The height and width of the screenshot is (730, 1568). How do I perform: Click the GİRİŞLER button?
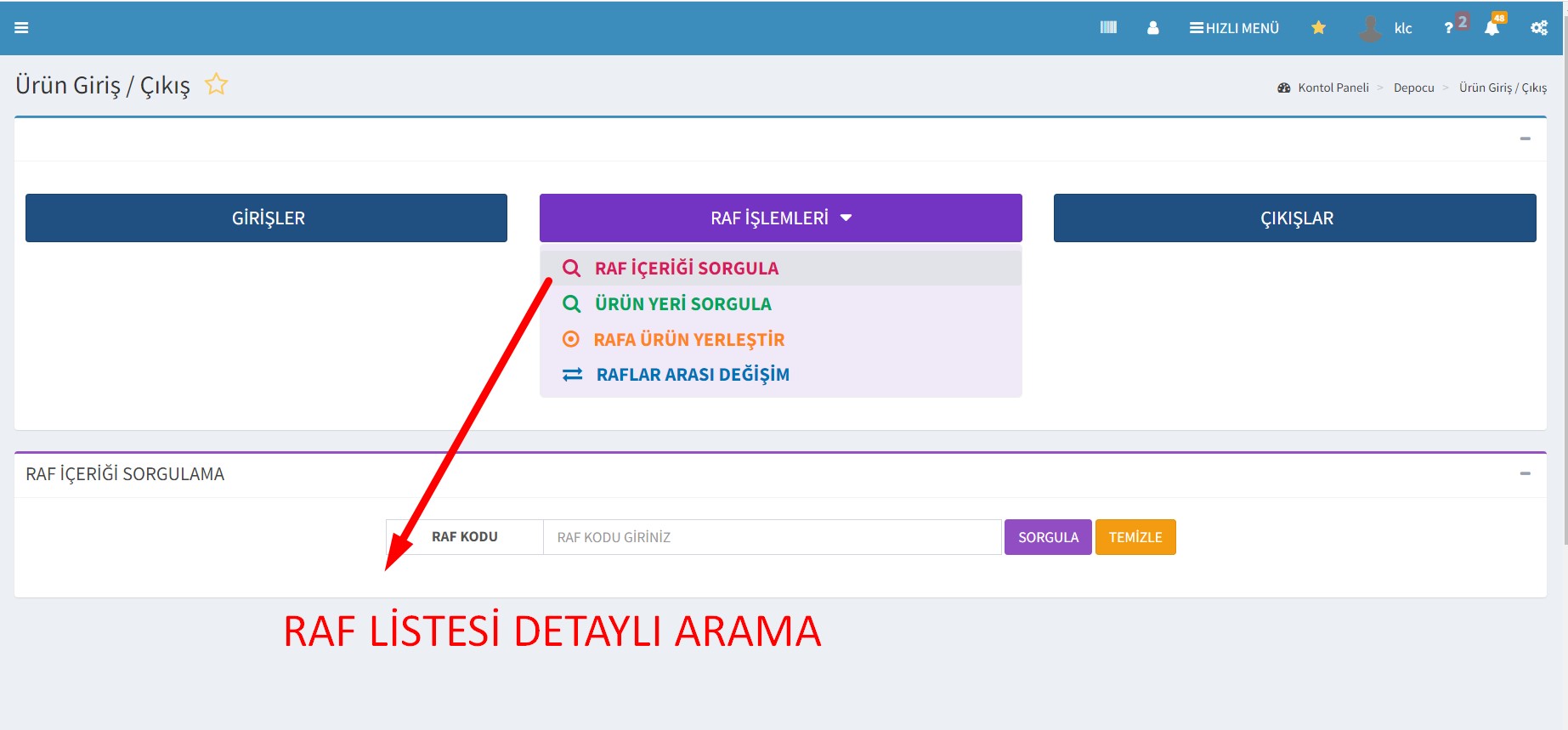point(267,218)
